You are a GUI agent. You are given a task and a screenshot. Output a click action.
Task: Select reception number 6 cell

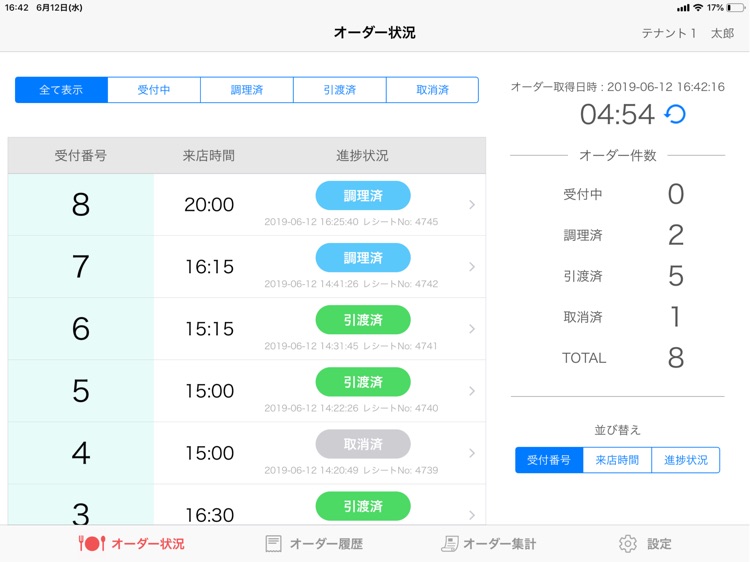tap(81, 329)
